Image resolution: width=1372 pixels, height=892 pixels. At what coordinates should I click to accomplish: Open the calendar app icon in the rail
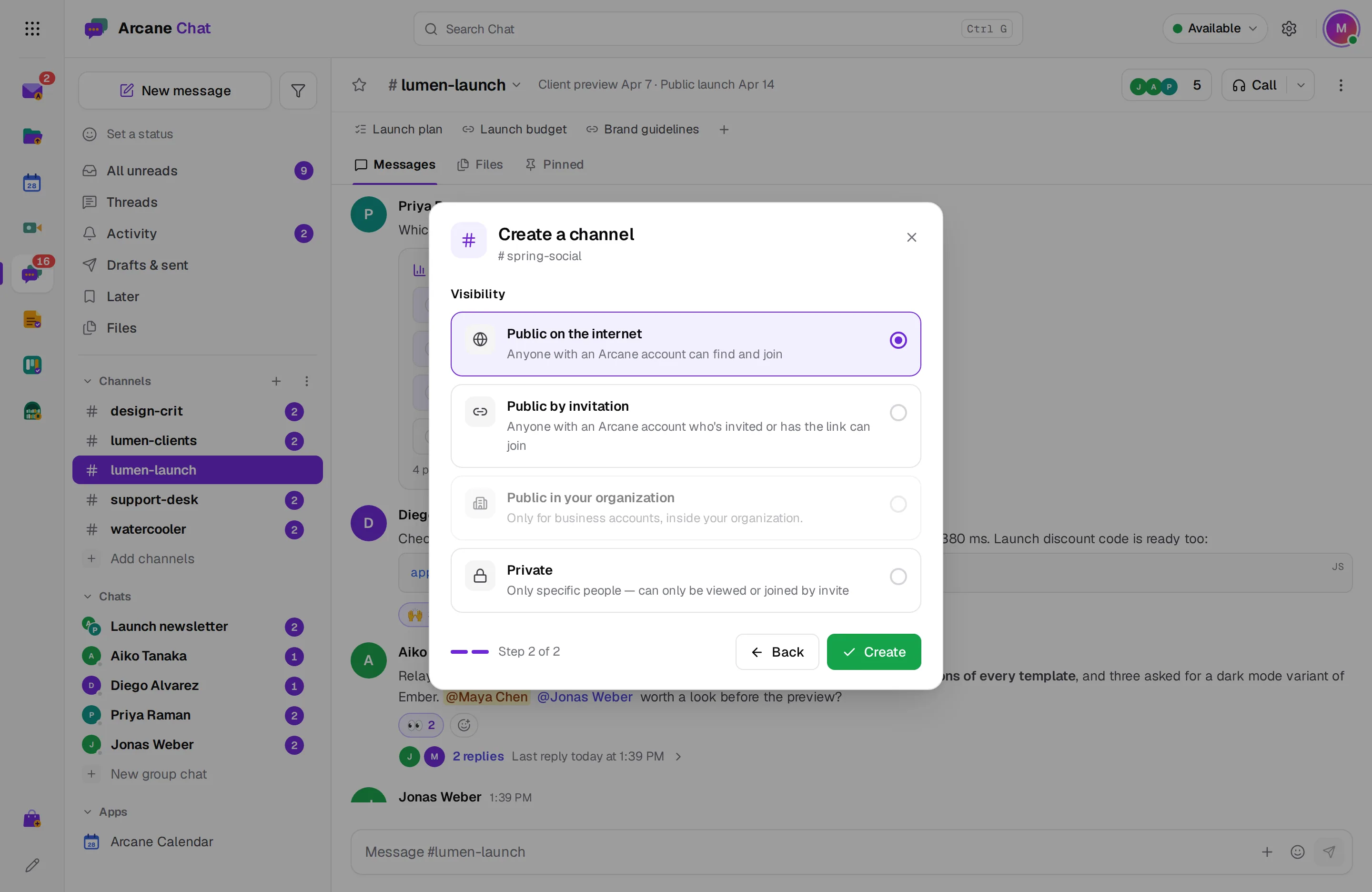[32, 183]
